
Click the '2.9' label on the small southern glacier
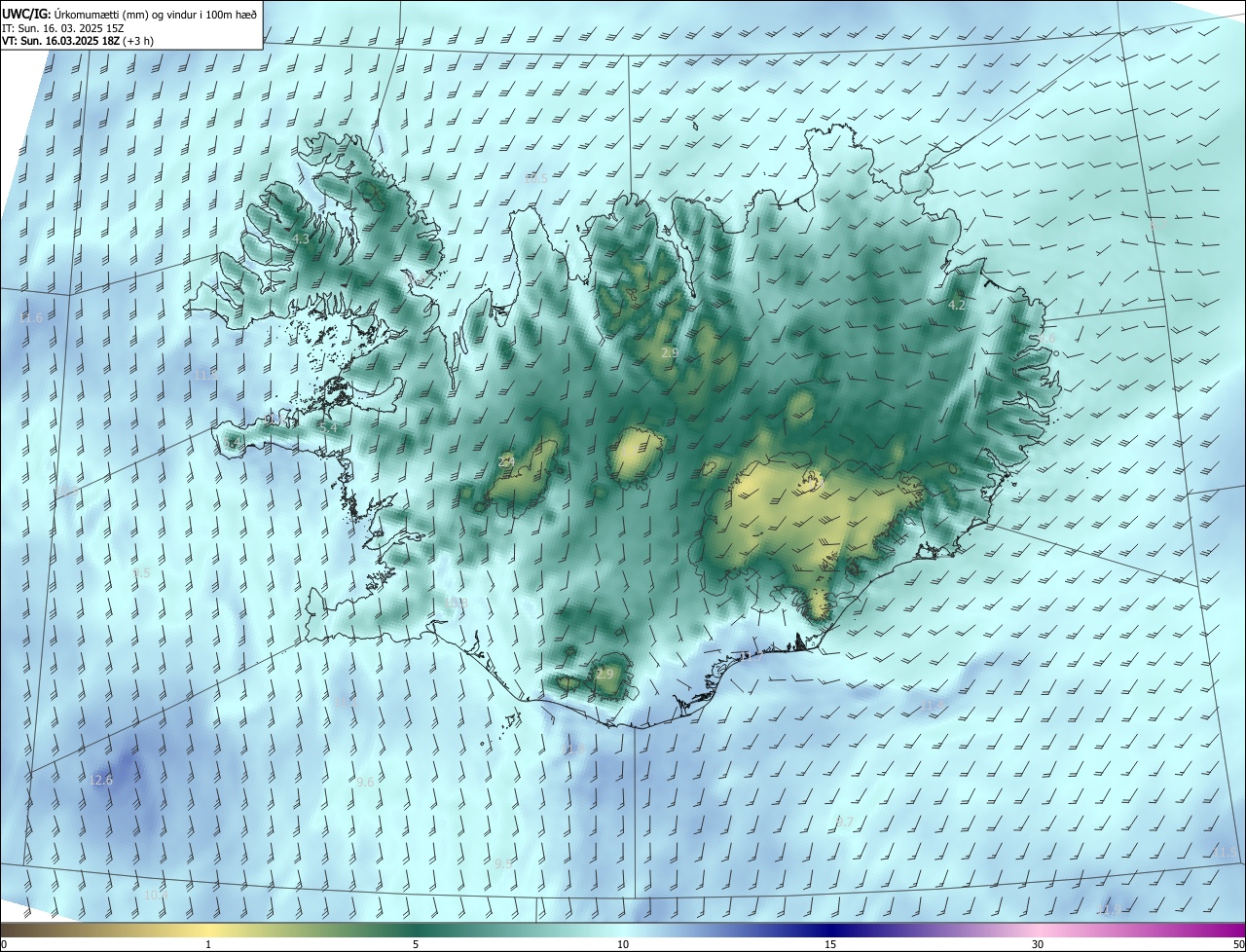coord(605,675)
